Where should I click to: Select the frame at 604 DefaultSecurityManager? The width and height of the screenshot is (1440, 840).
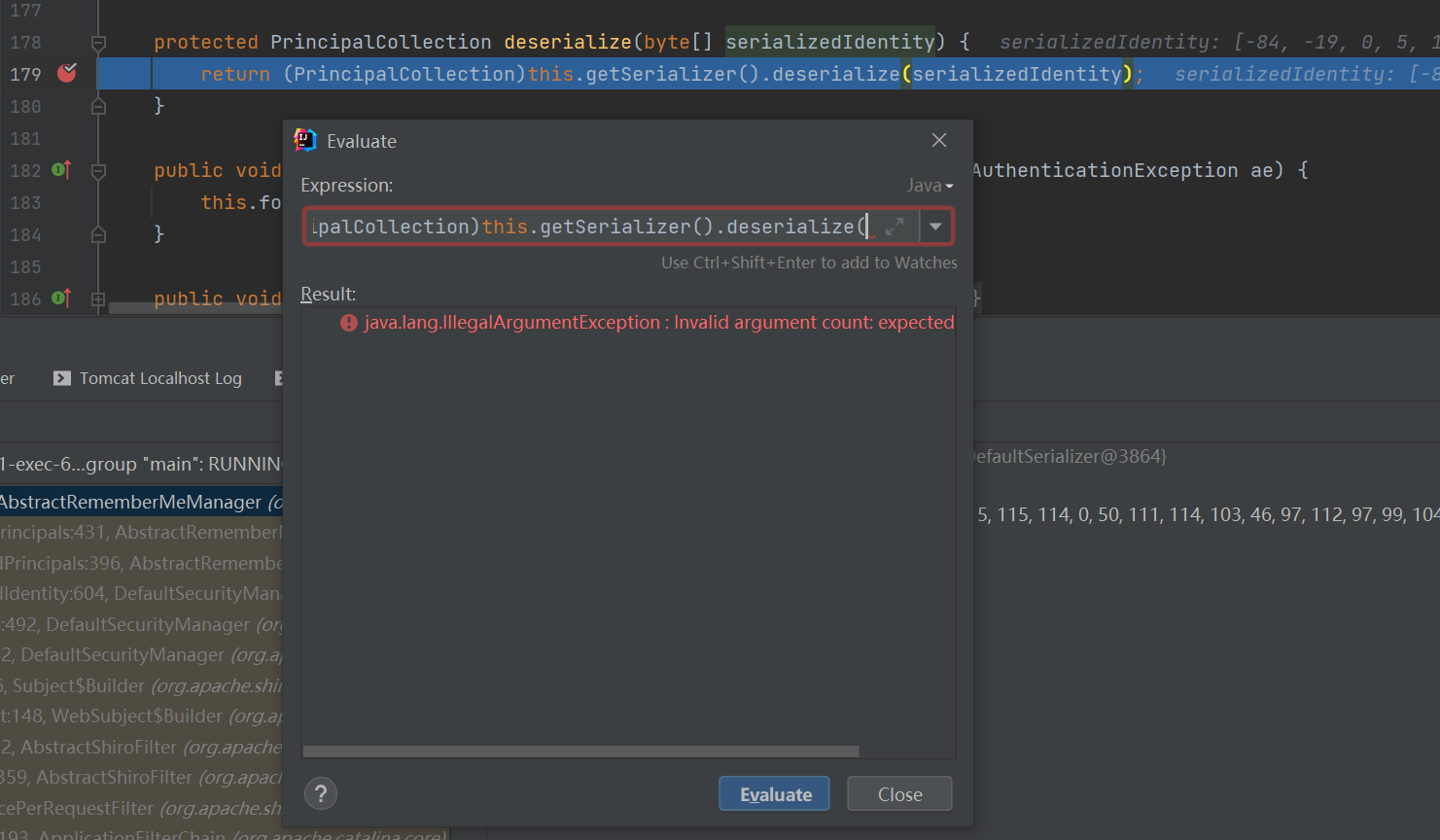tap(141, 593)
